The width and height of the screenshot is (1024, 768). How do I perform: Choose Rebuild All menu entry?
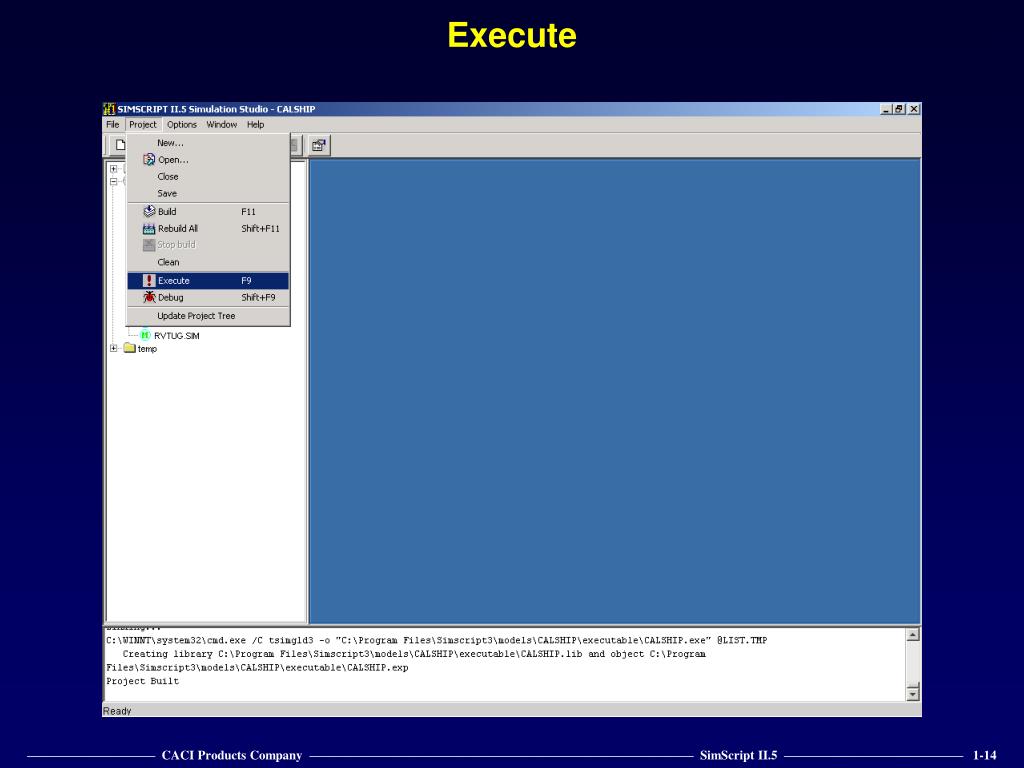208,229
